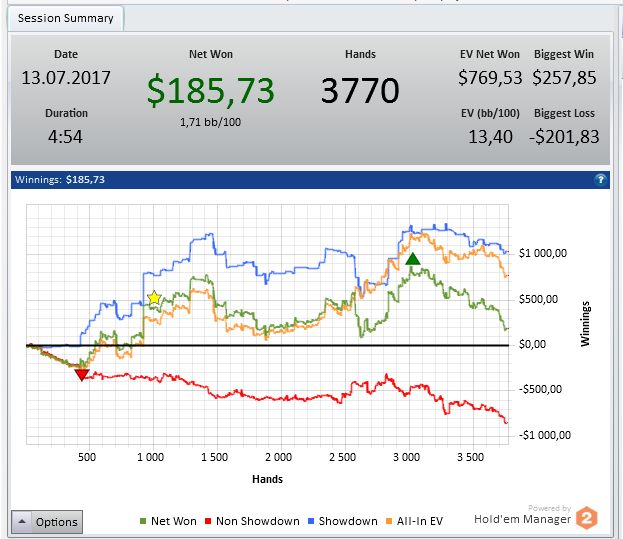Open the Session Summary tab
Viewport: 623px width, 539px height.
click(66, 18)
